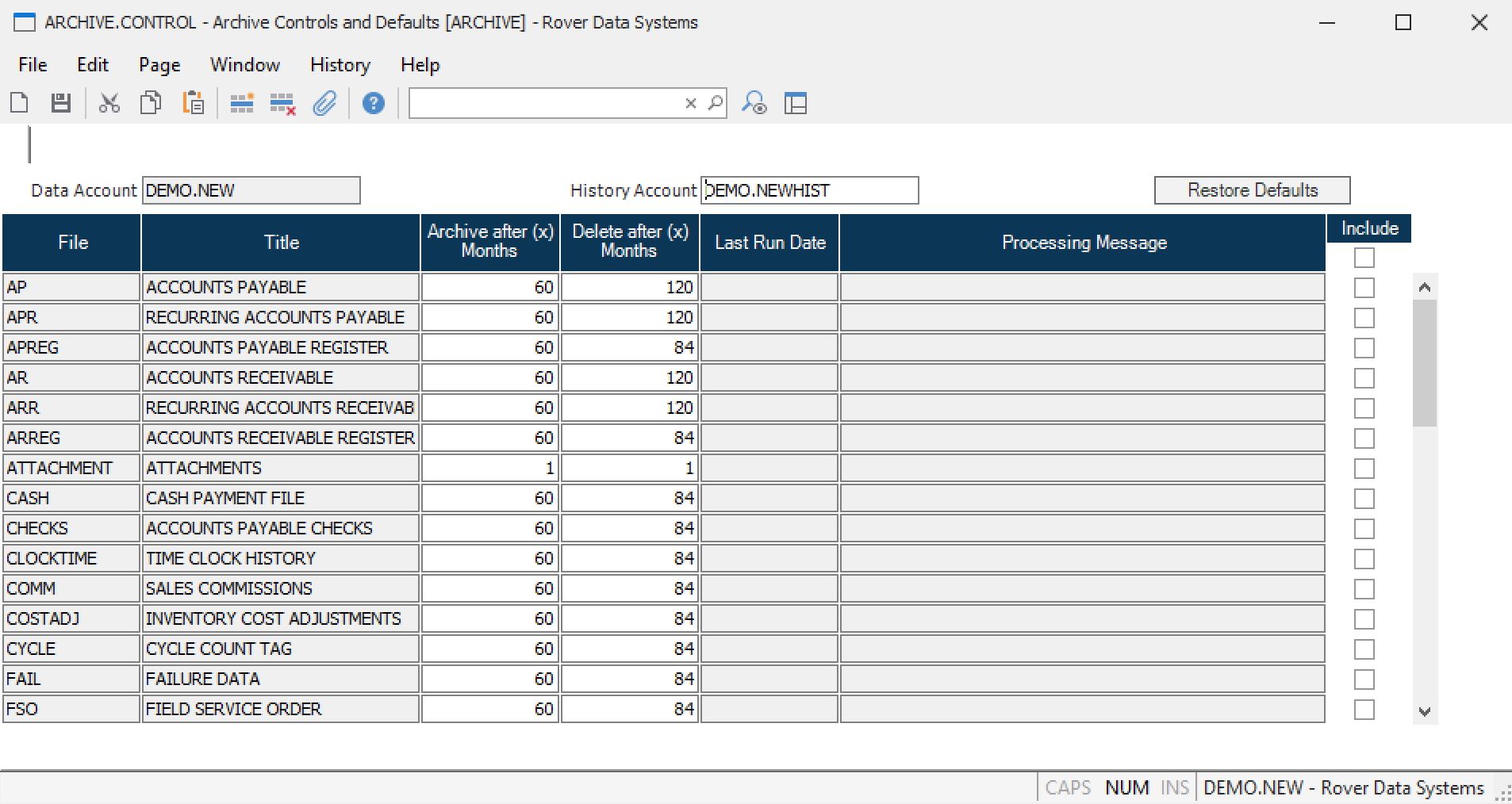
Task: Click the Delete row icon with red X
Action: 282,103
